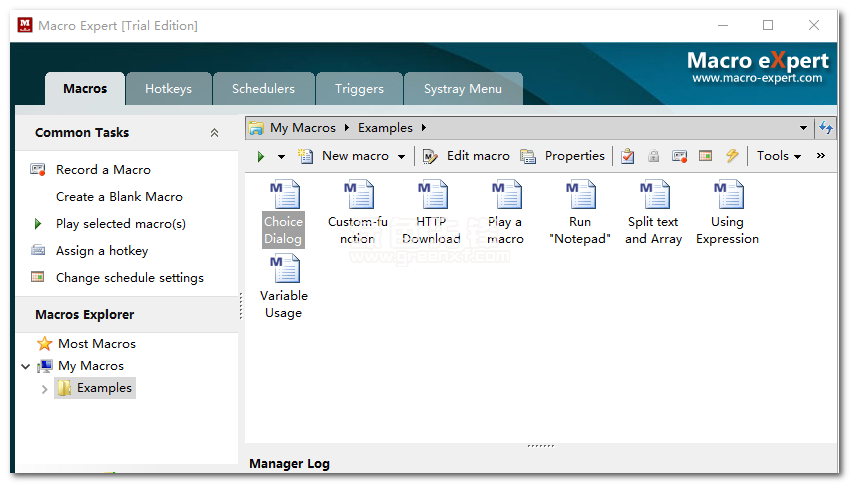Click My Macros in the breadcrumb path

[x=303, y=128]
